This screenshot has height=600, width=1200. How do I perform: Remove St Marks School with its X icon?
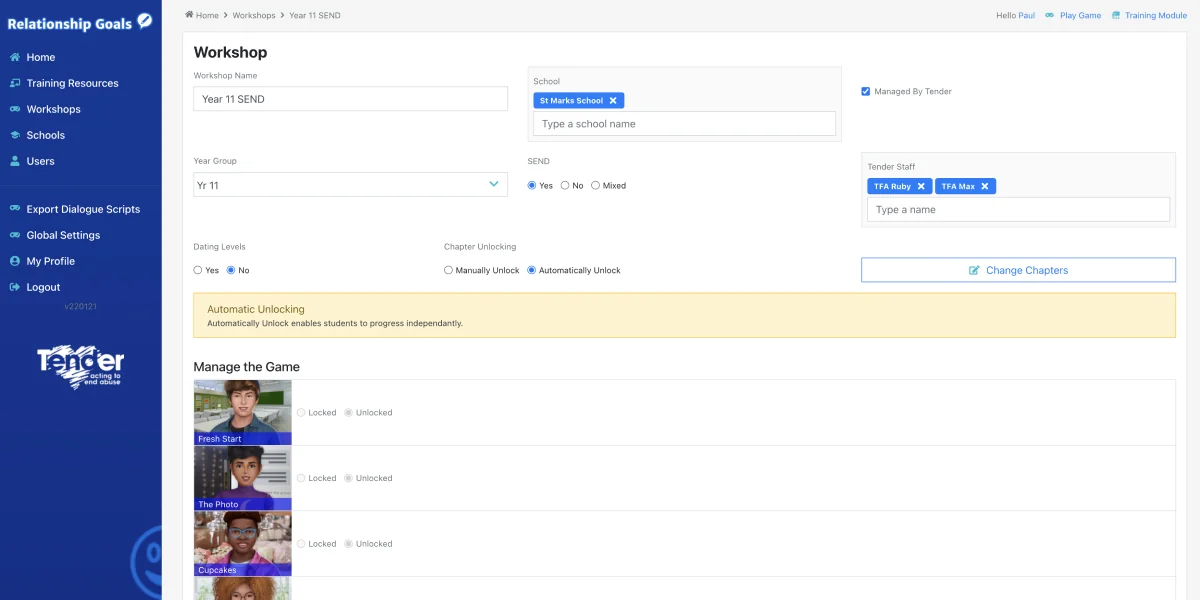click(x=612, y=100)
